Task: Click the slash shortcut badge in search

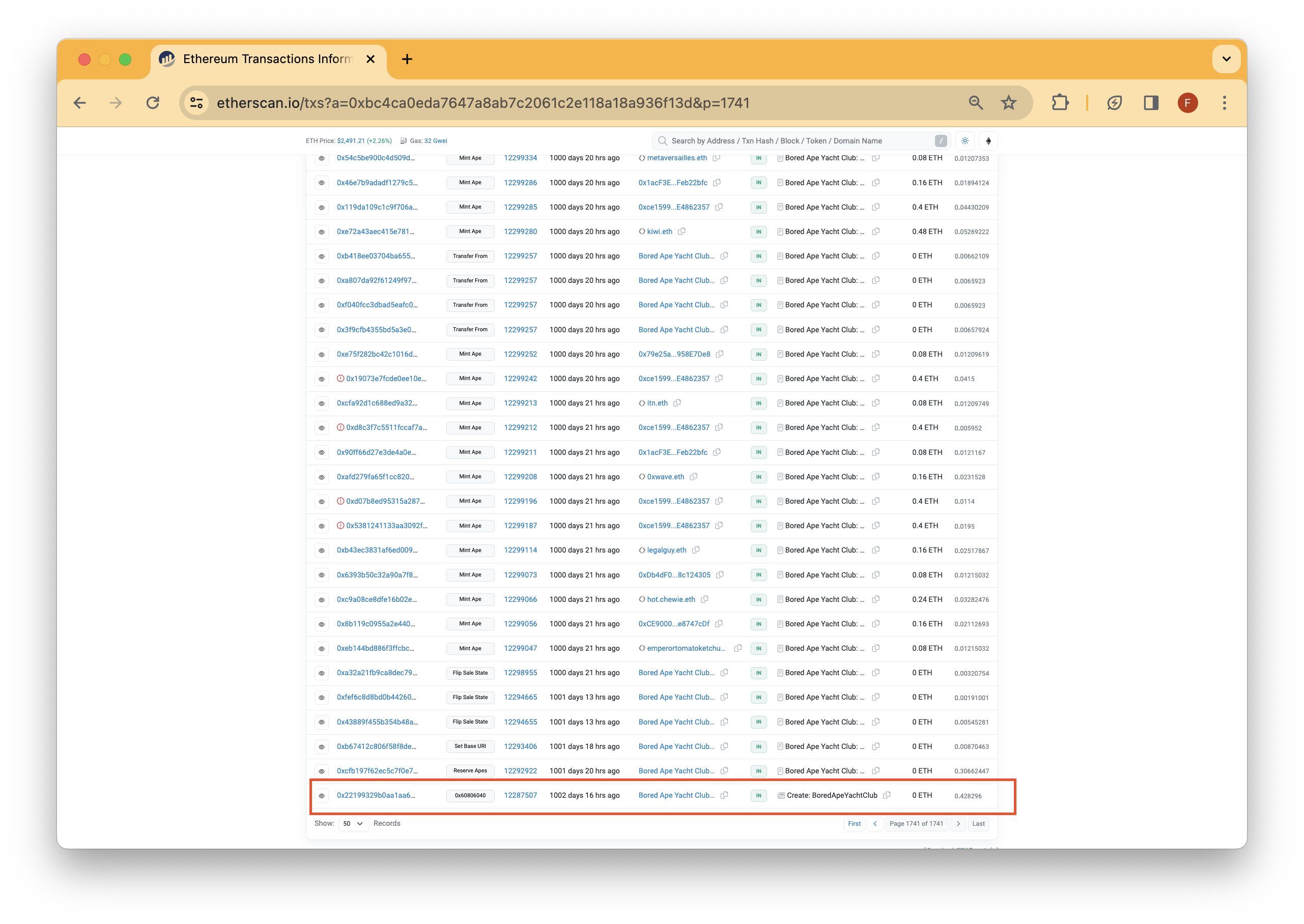Action: pyautogui.click(x=941, y=141)
